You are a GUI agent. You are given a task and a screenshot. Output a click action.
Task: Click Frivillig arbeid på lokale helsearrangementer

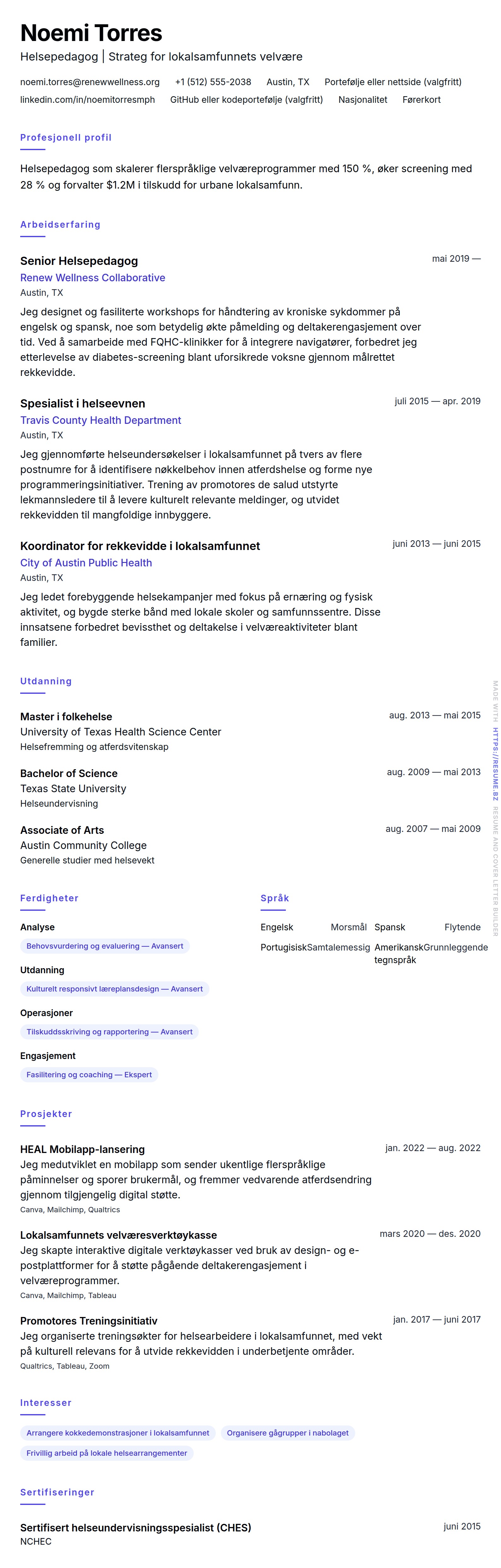pos(107,1453)
